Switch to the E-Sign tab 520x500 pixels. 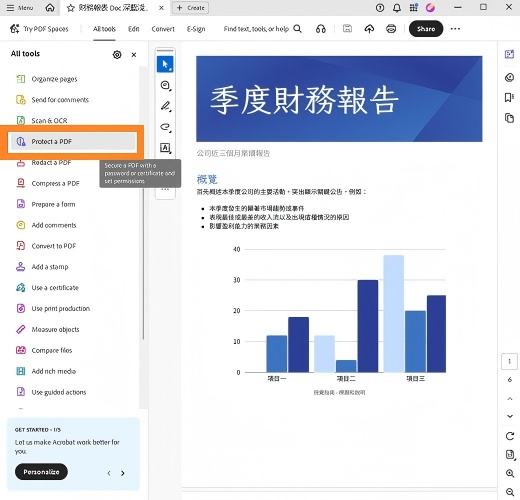pyautogui.click(x=196, y=29)
